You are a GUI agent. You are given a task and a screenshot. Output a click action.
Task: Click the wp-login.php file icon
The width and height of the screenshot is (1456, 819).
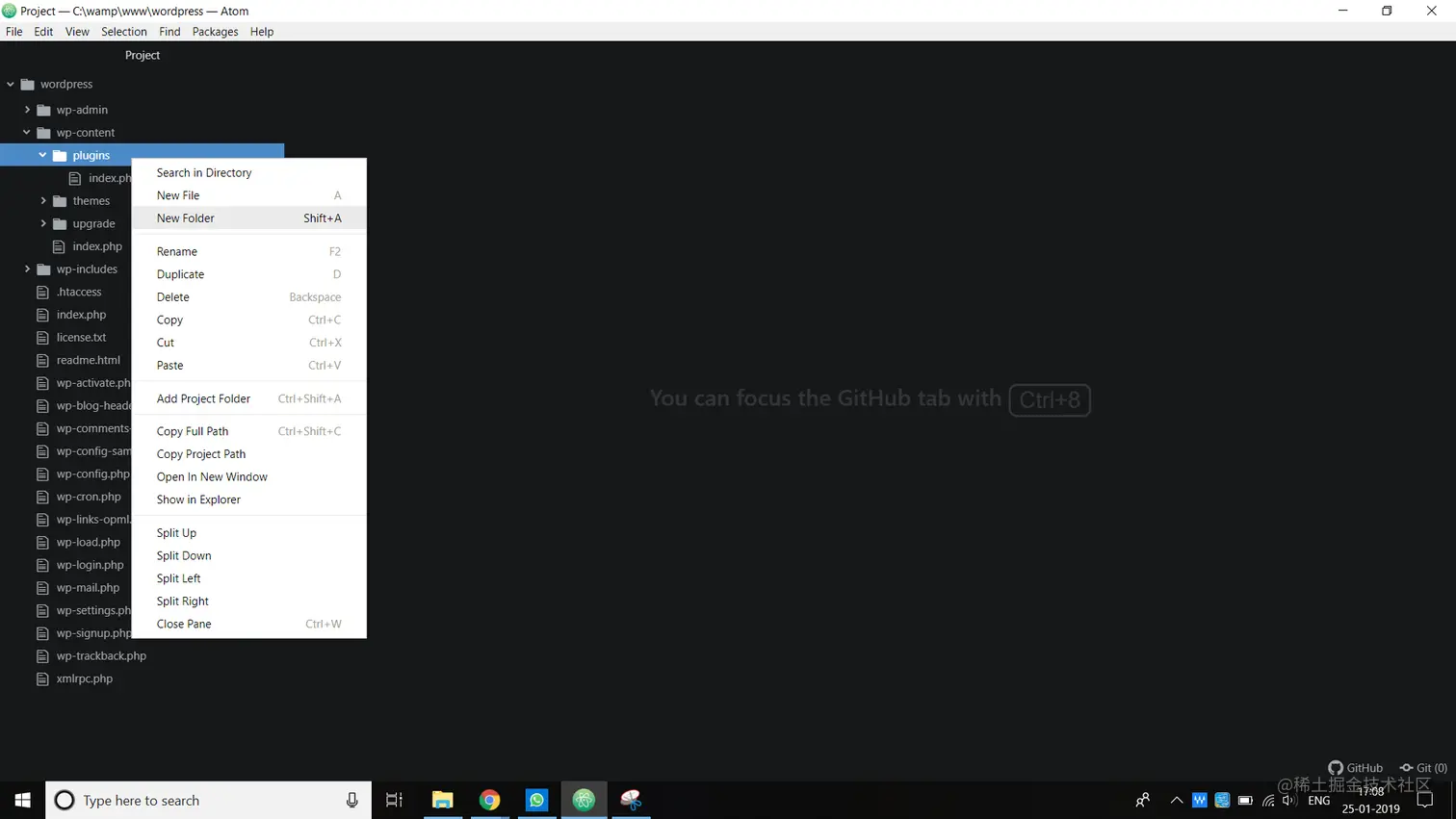click(42, 565)
